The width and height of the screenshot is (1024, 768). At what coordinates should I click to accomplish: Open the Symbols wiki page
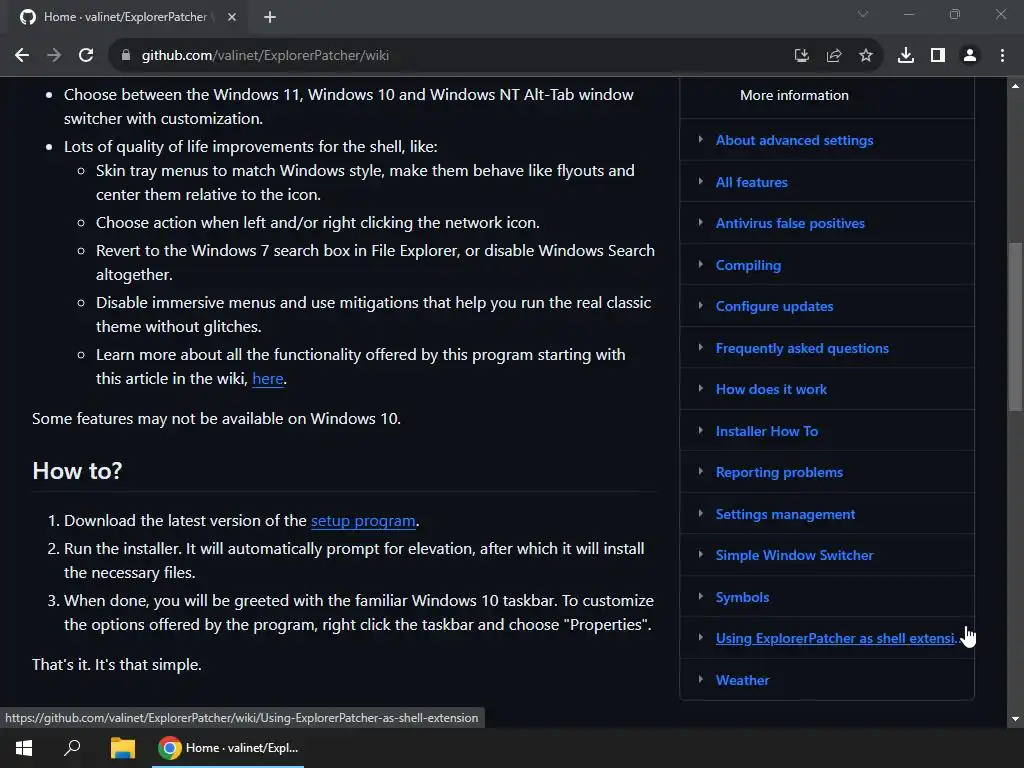[743, 597]
